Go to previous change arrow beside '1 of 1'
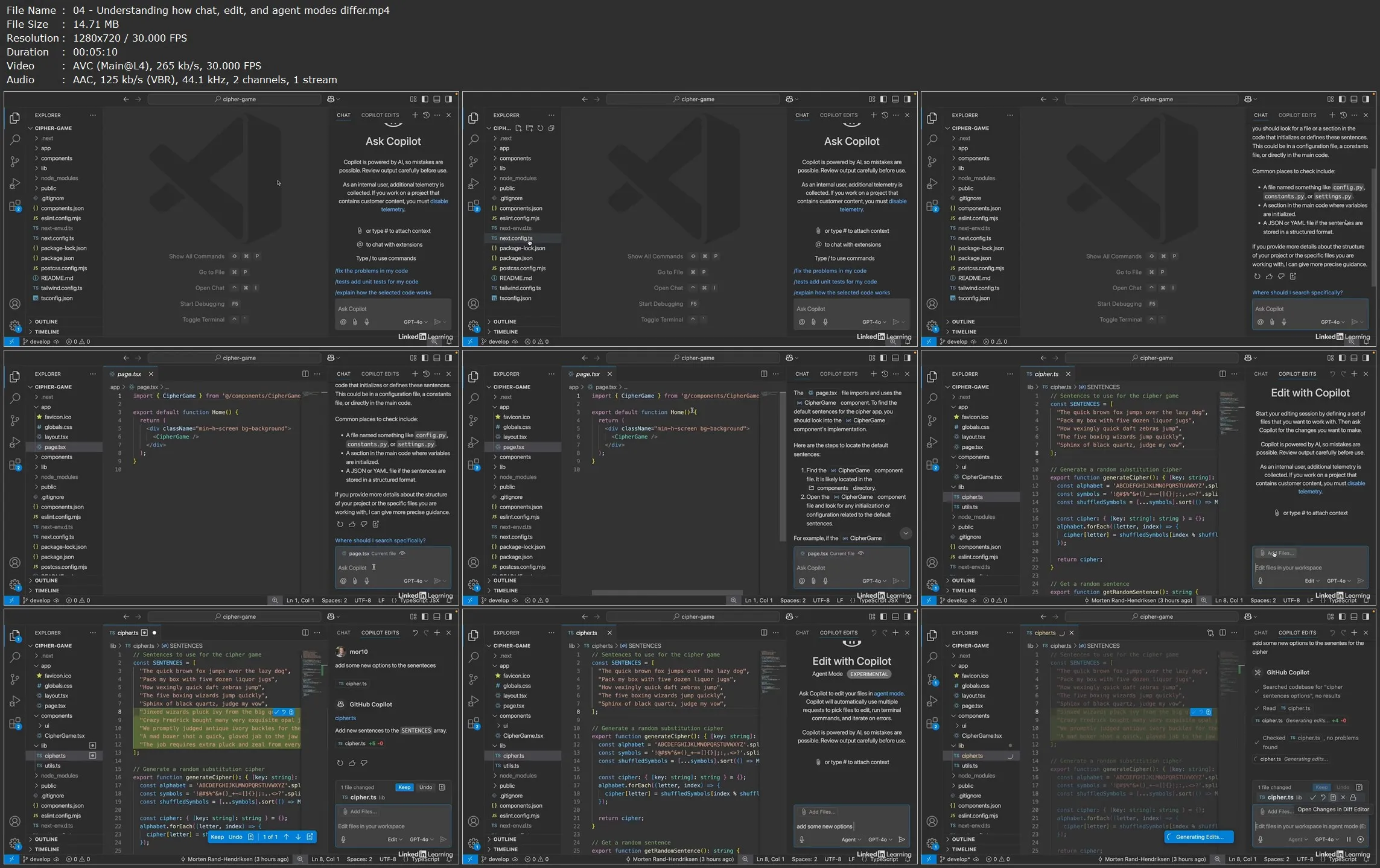This screenshot has height=868, width=1380. (287, 837)
